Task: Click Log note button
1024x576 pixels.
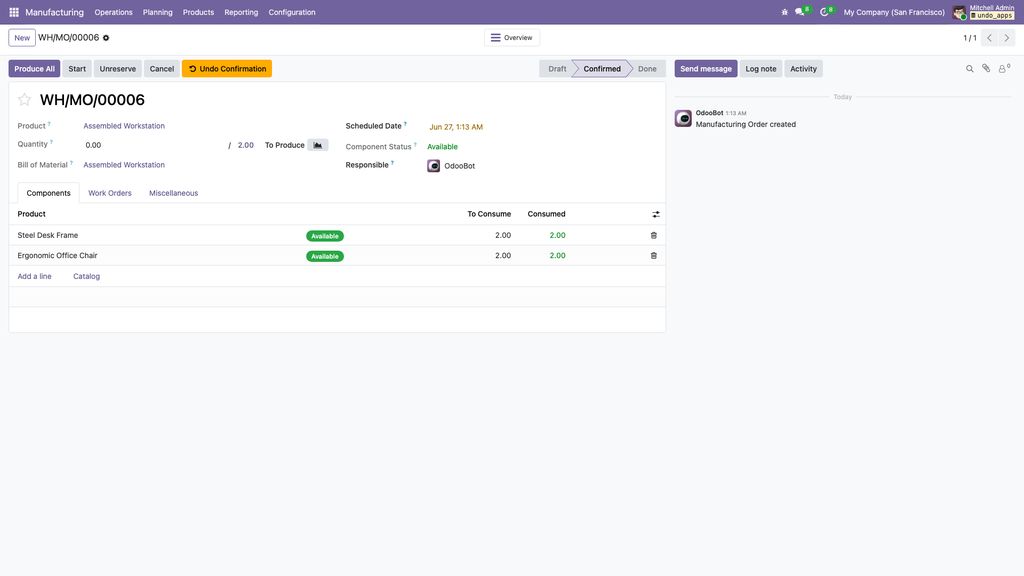Action: [761, 69]
